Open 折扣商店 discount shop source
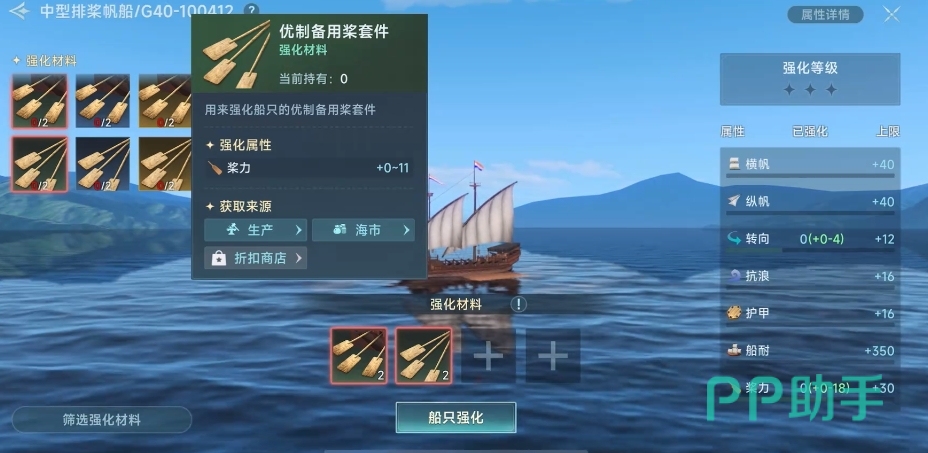Screen dimensions: 928x453 (x=256, y=258)
